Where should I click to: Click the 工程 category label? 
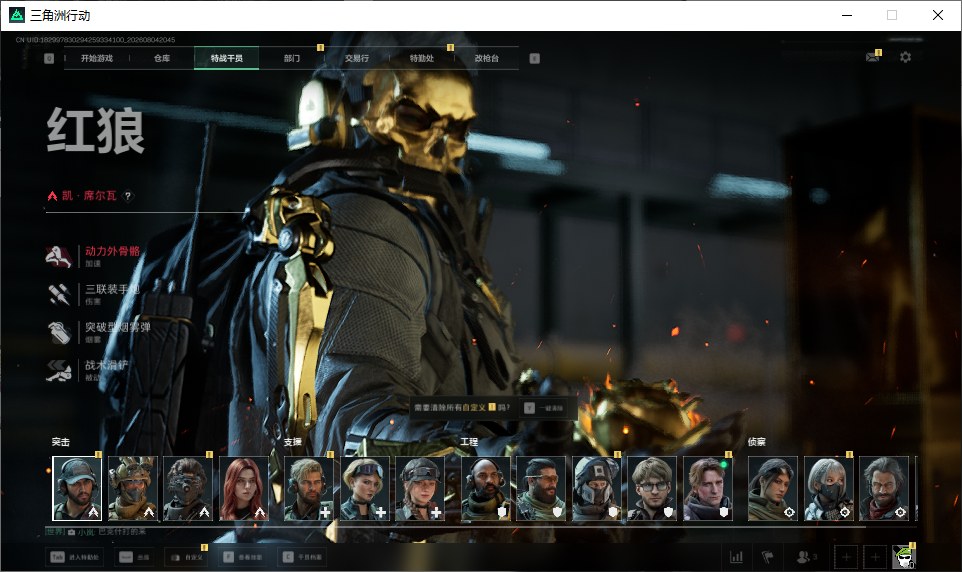pyautogui.click(x=469, y=442)
